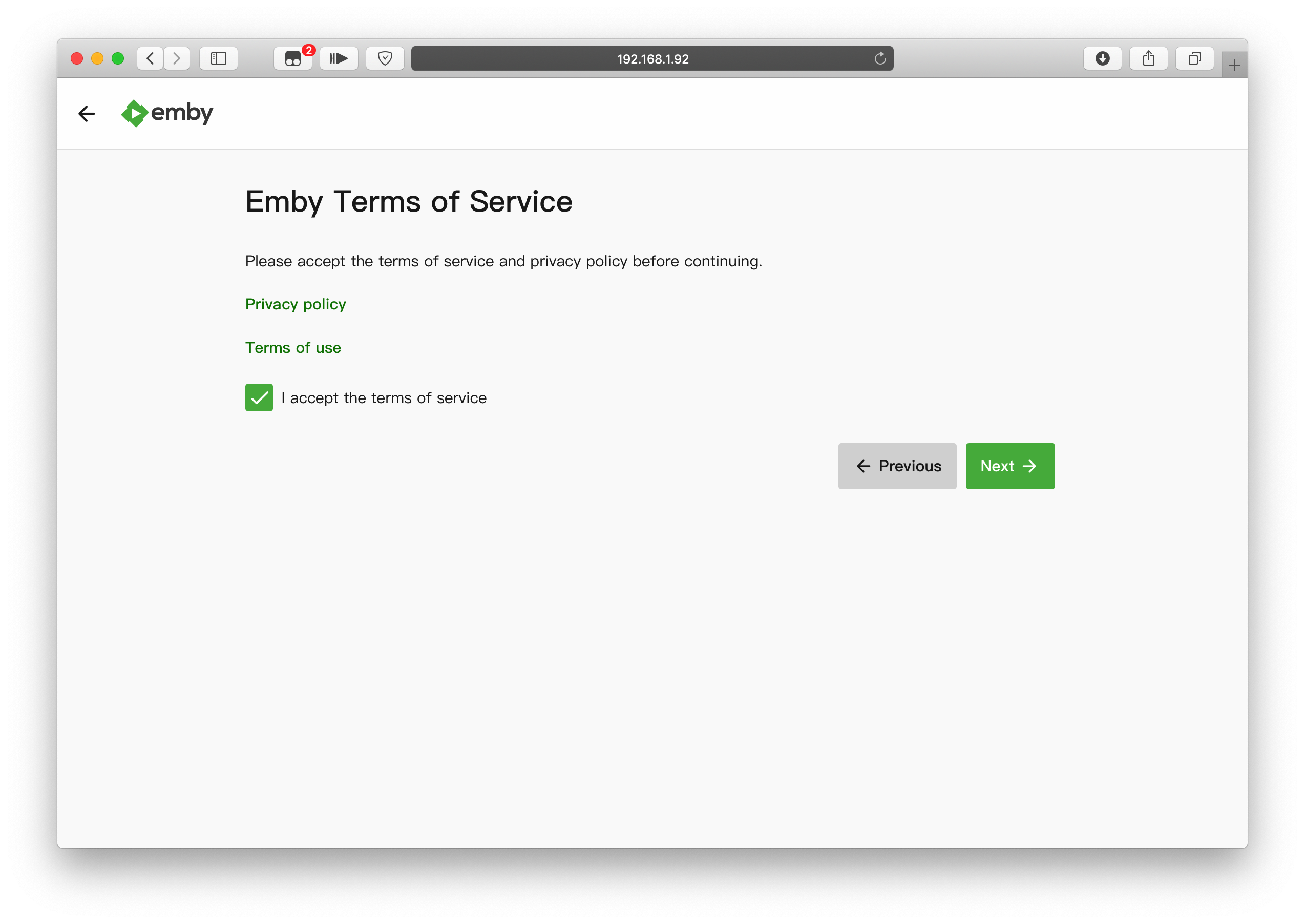1305x924 pixels.
Task: Open the Share menu icon
Action: tap(1148, 58)
